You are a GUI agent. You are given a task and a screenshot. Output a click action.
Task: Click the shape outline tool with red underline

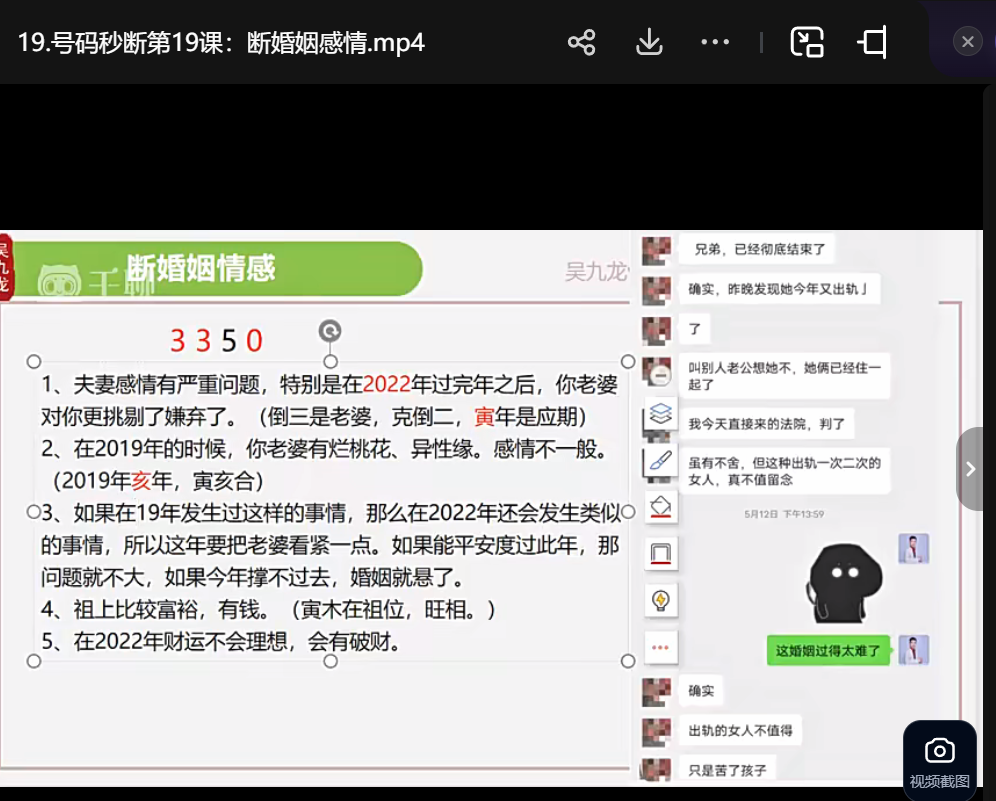[659, 553]
